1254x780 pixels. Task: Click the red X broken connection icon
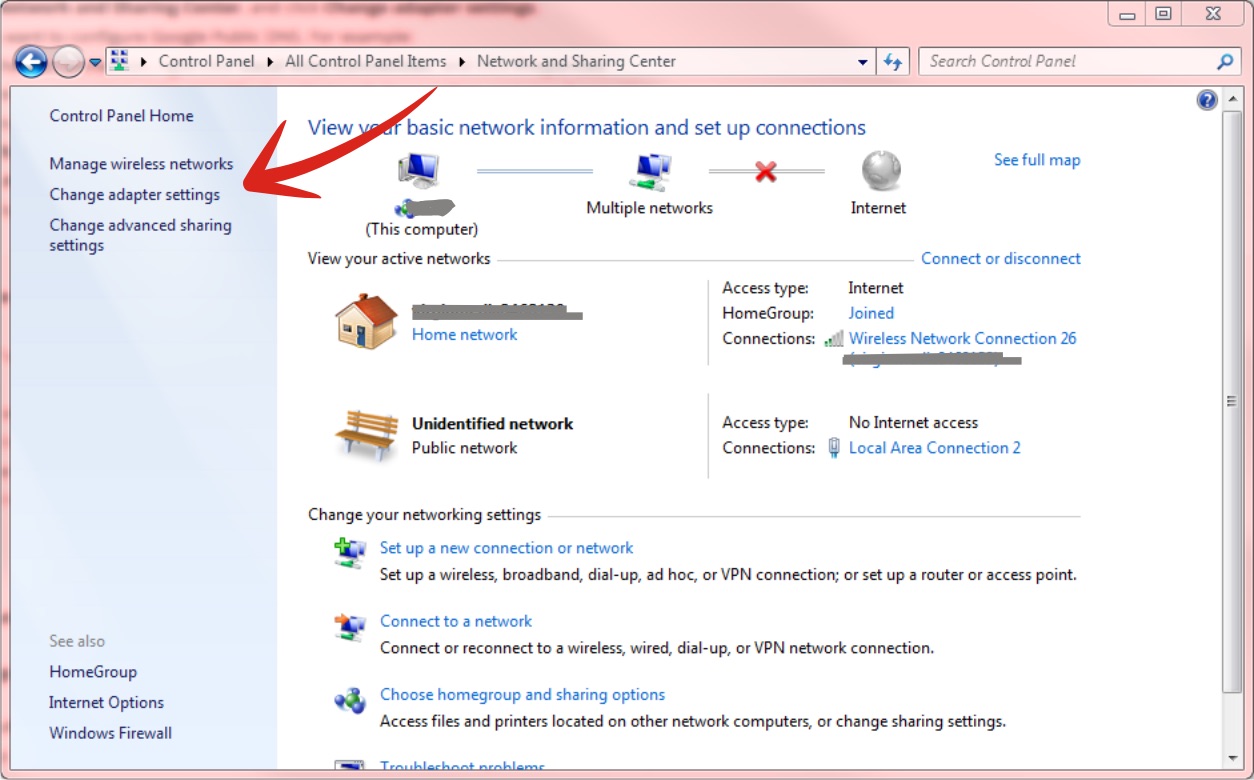(766, 172)
